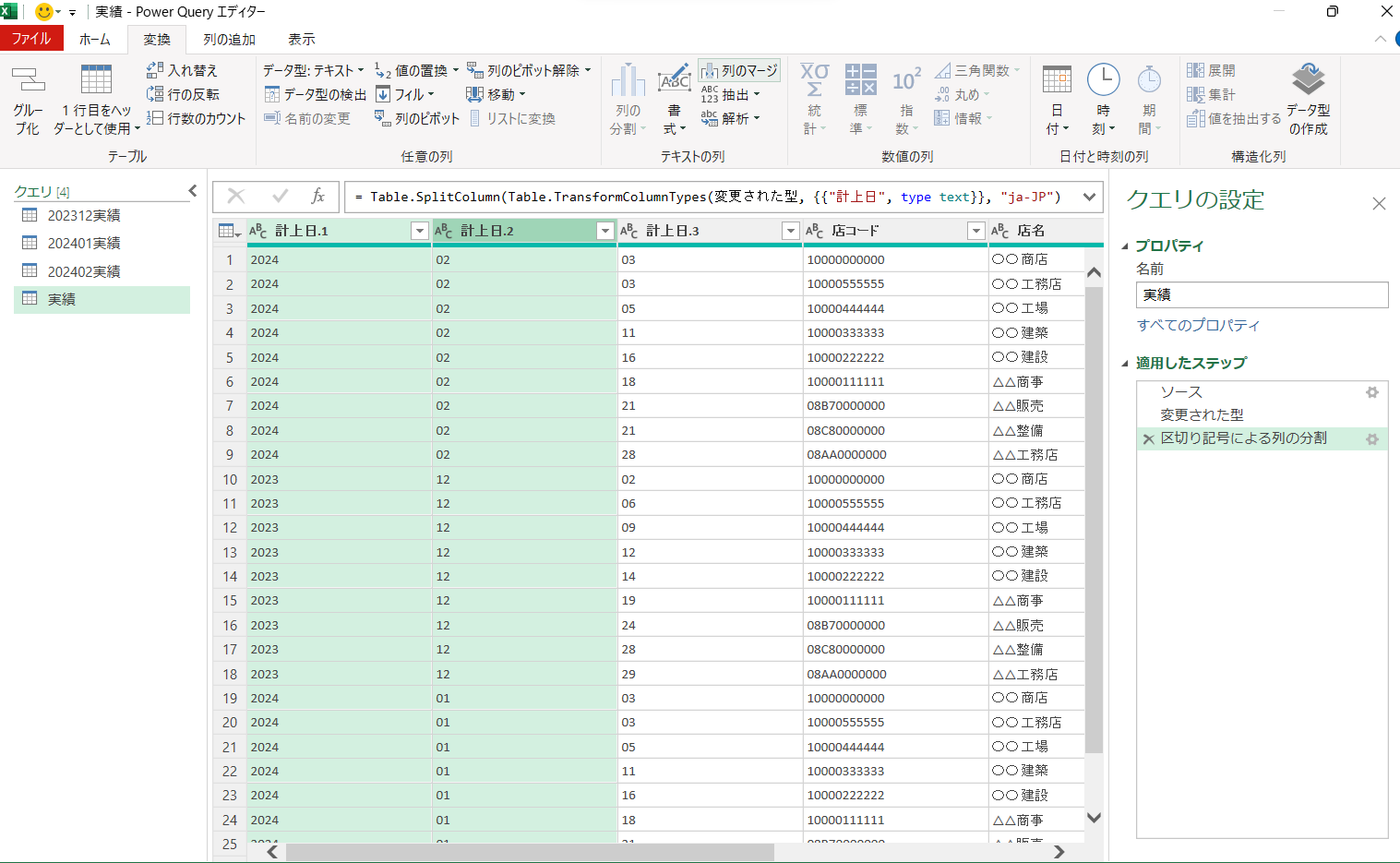Collapse the 適用したステップ section
Image resolution: width=1400 pixels, height=863 pixels.
click(1125, 364)
